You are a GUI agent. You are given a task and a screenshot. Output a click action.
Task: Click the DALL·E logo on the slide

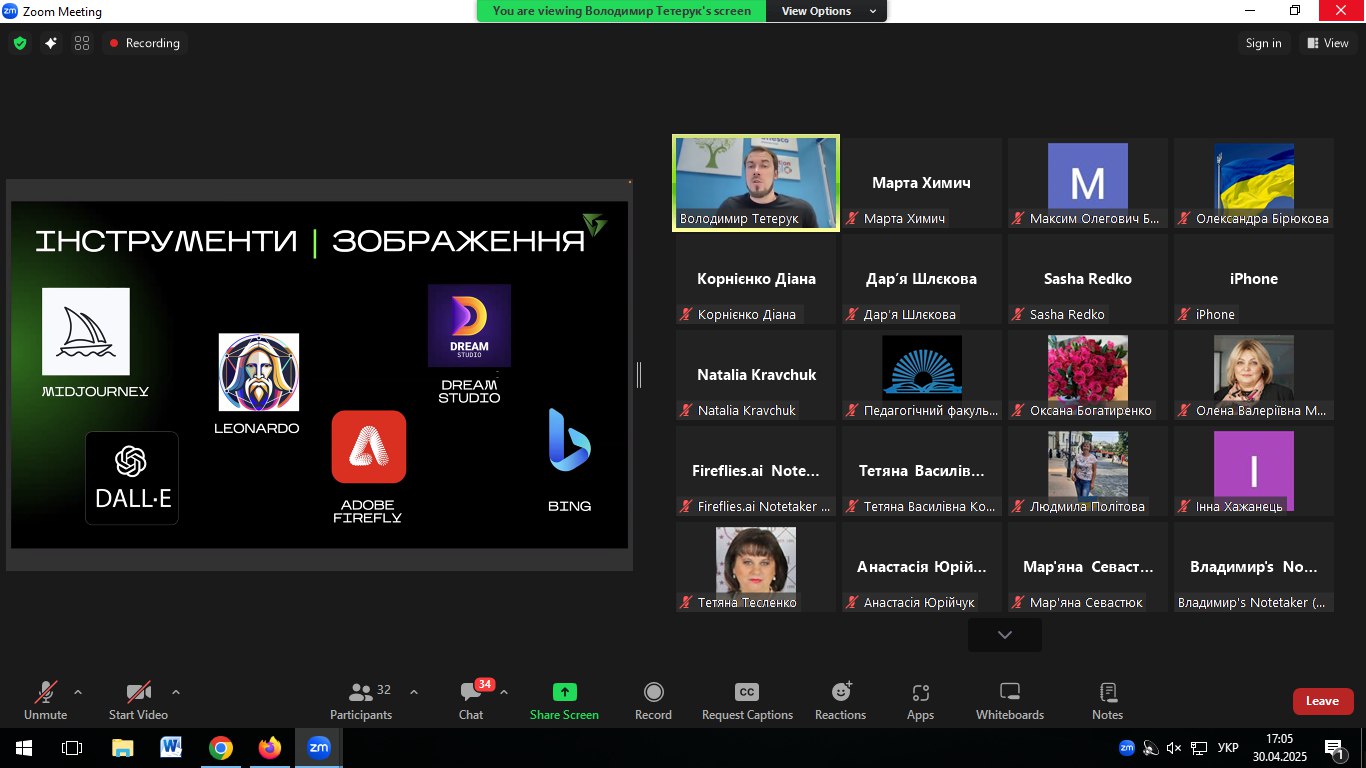point(132,478)
